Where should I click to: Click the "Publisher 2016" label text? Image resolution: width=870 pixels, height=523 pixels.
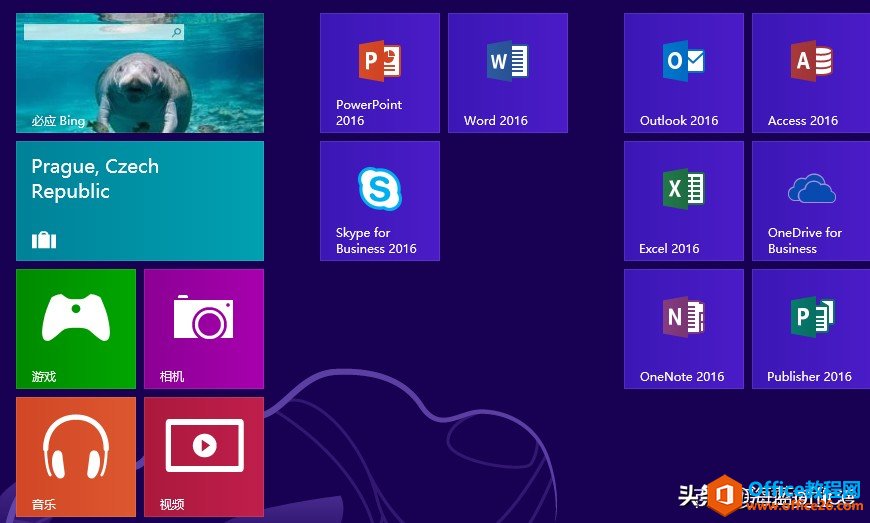coord(809,377)
